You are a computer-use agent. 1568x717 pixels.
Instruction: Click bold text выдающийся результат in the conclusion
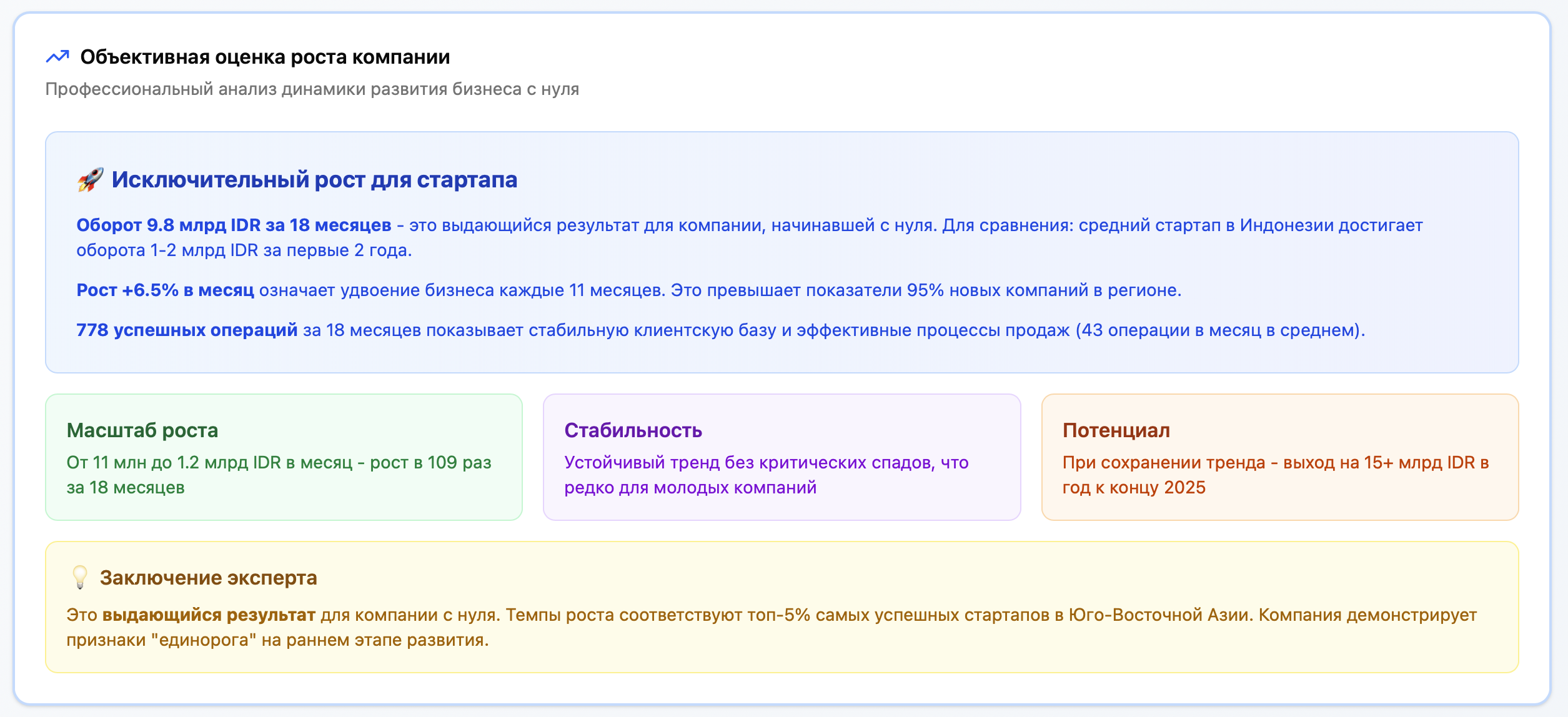click(x=209, y=615)
